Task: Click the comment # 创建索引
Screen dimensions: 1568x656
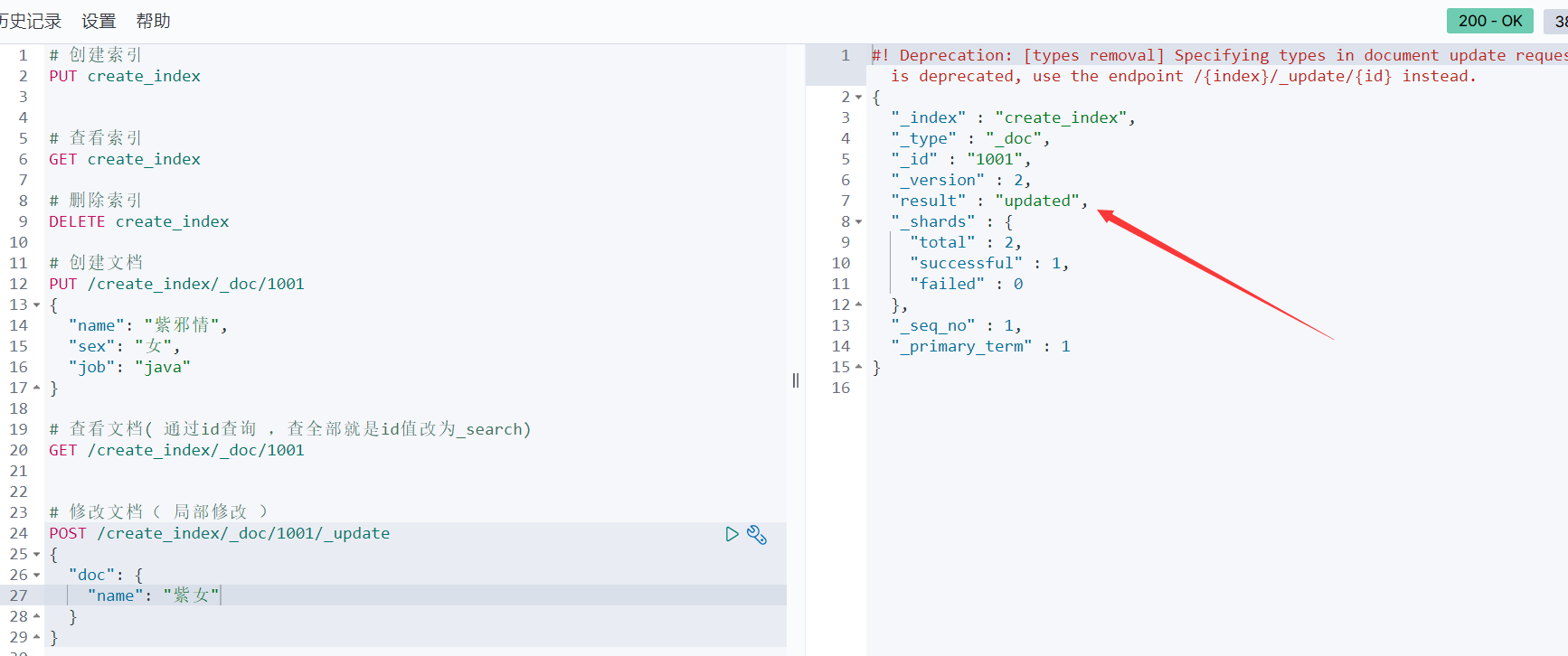Action: tap(96, 55)
